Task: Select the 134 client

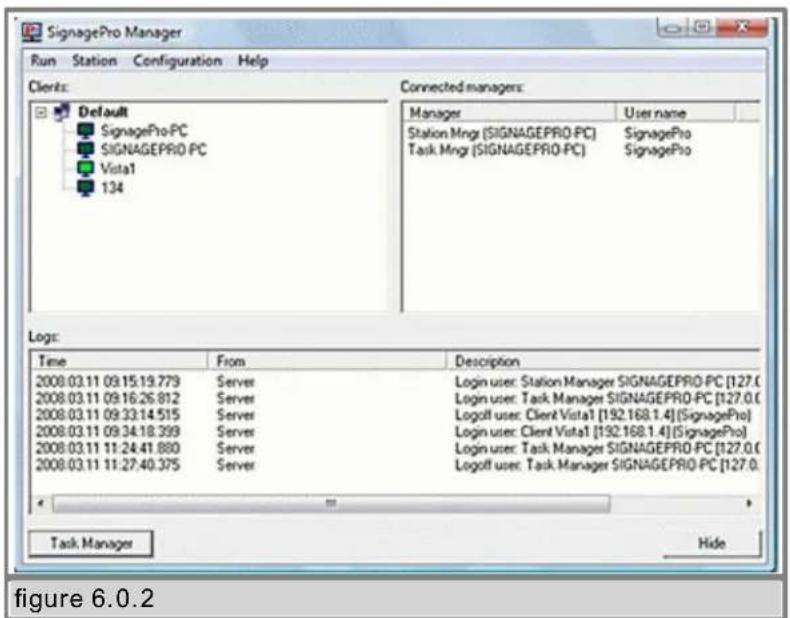Action: tap(112, 187)
